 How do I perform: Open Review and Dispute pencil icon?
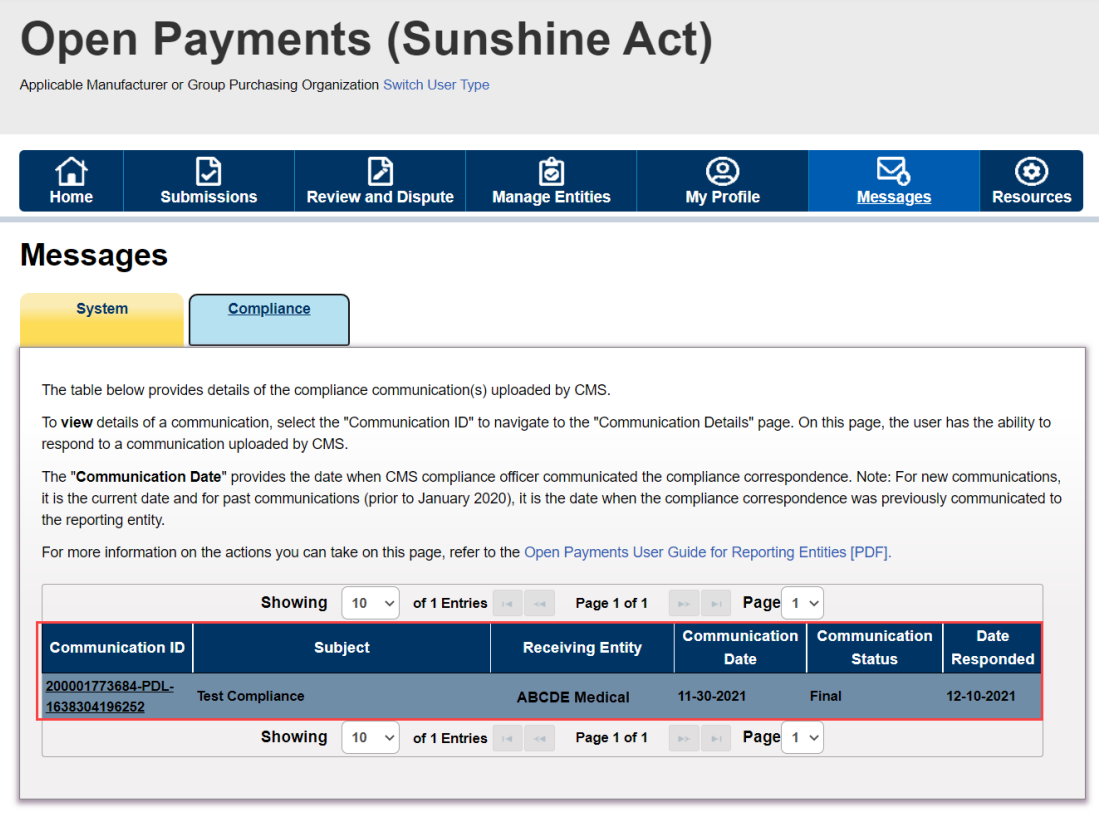(380, 171)
